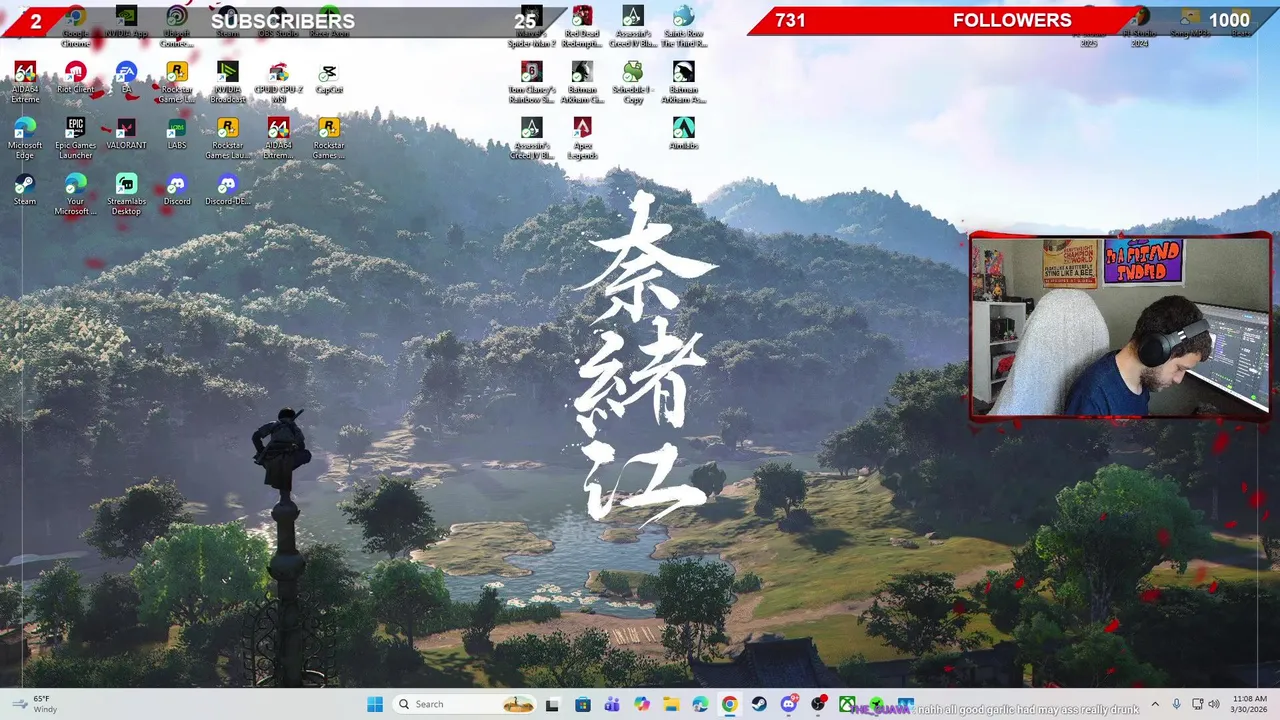Open the EA app desktop shortcut
The width and height of the screenshot is (1280, 720).
coord(126,78)
